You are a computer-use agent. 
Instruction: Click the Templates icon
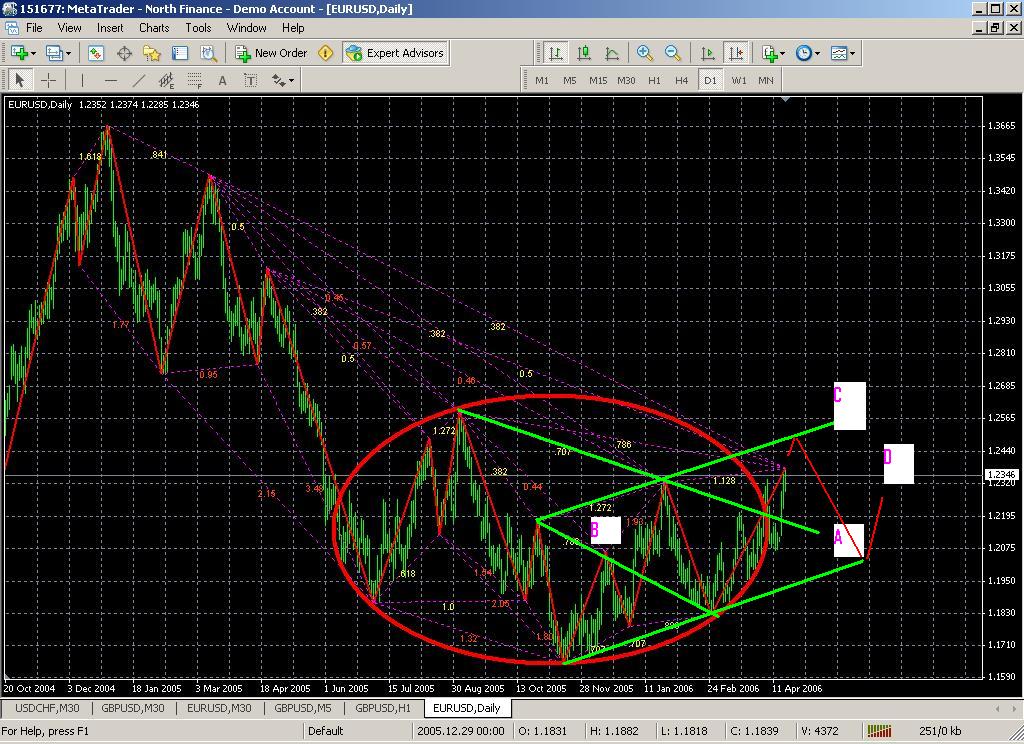pyautogui.click(x=839, y=54)
